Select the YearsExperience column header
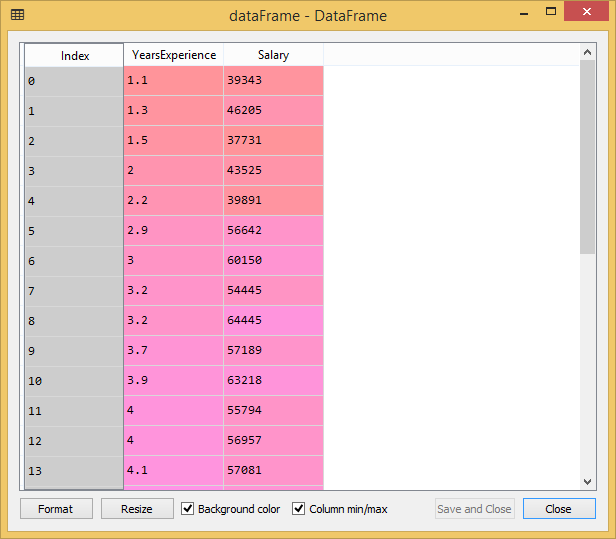 174,55
